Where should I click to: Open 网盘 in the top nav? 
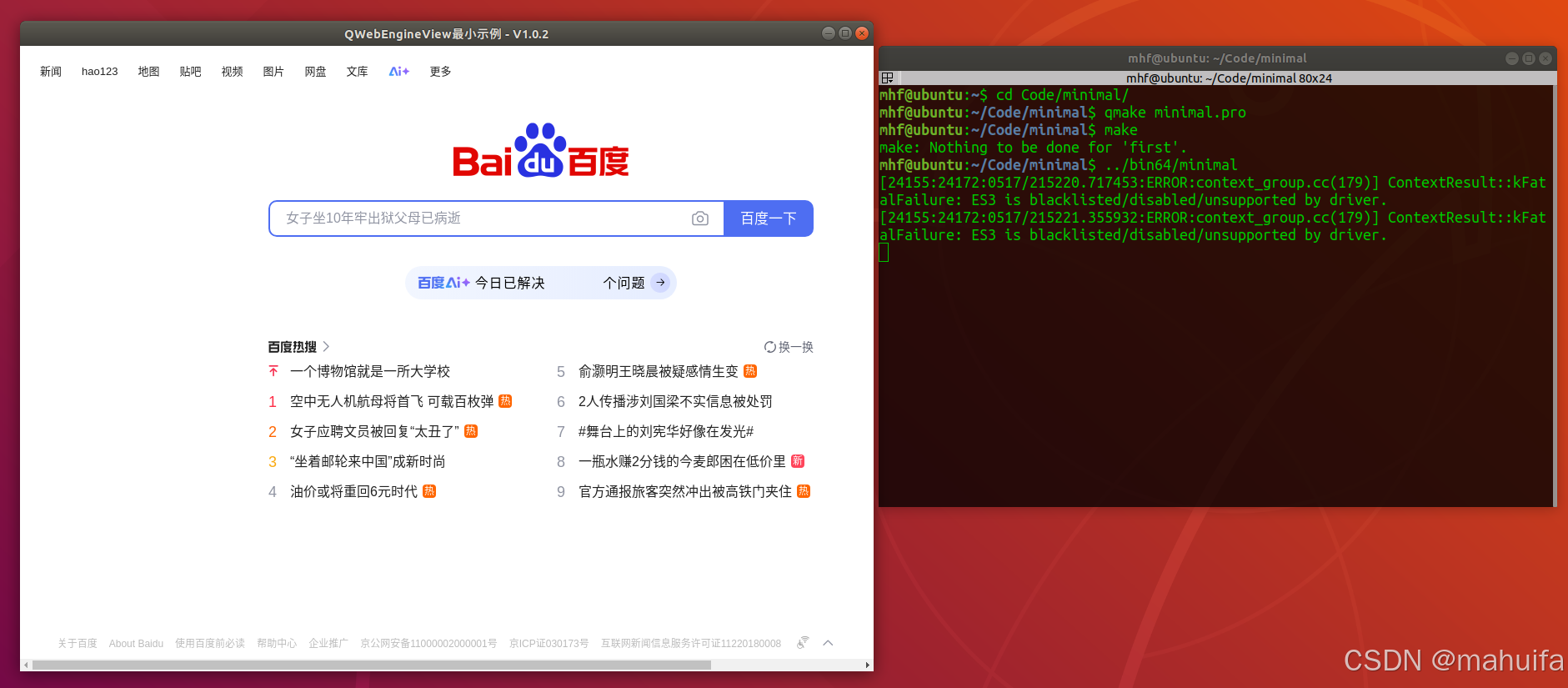point(315,72)
